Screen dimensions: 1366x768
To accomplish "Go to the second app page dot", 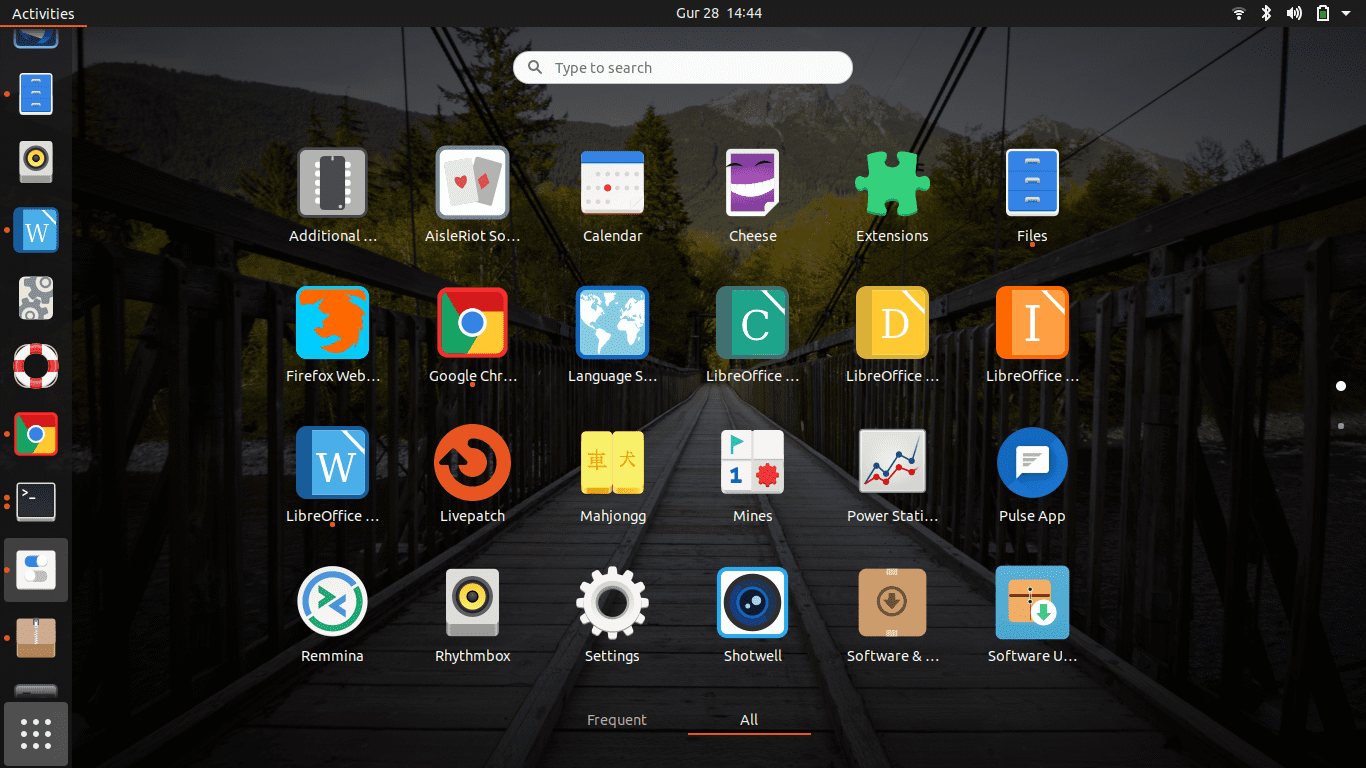I will (x=1341, y=426).
